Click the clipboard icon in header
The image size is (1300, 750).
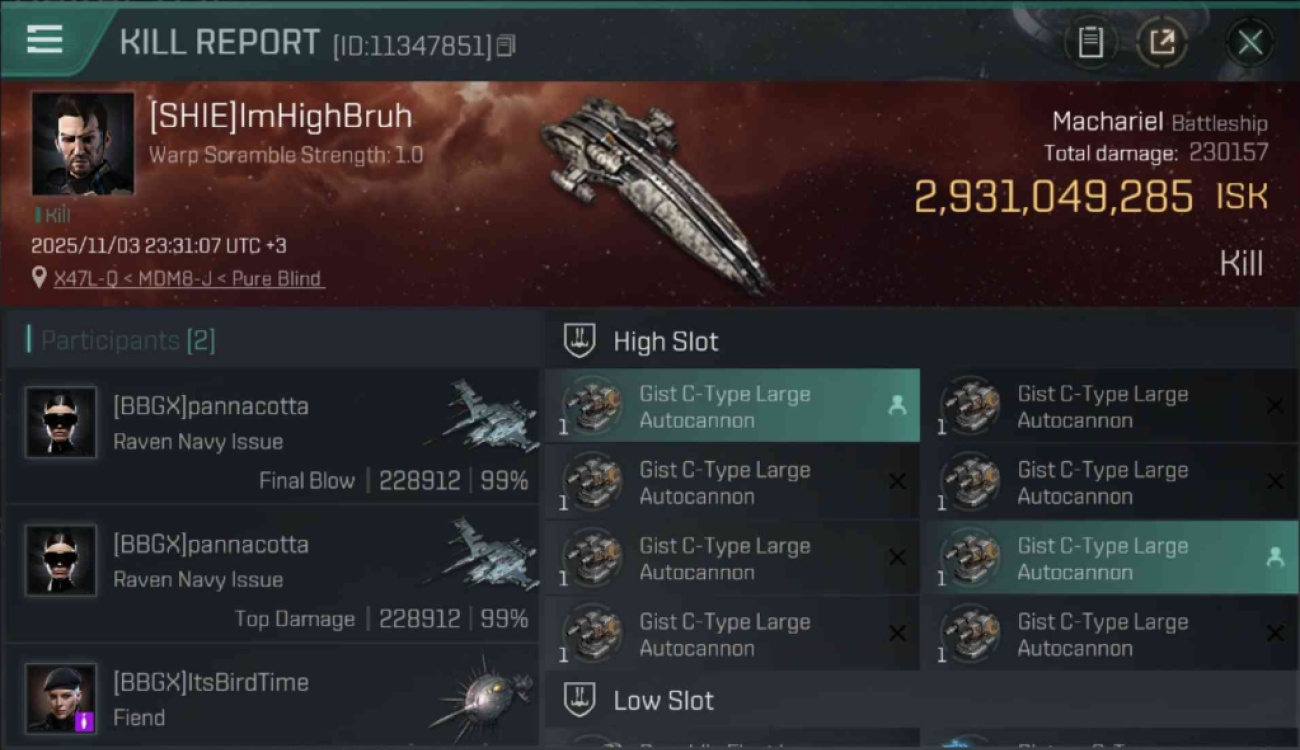click(x=1090, y=42)
